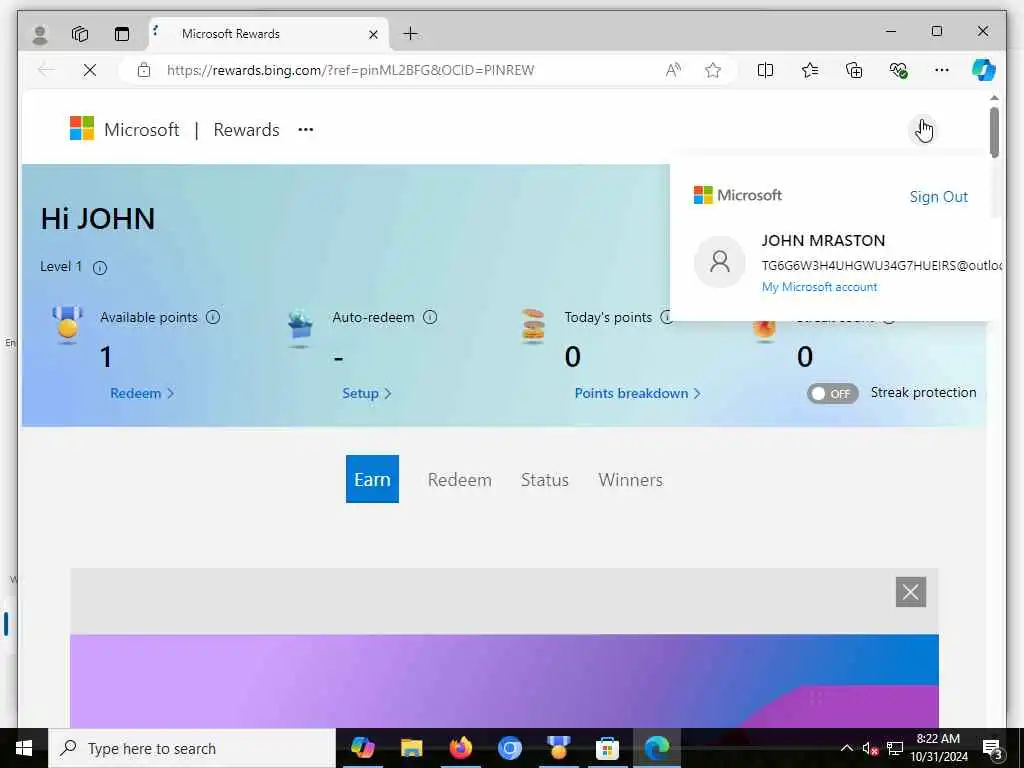This screenshot has height=768, width=1024.
Task: Open File Explorer from taskbar
Action: tap(411, 748)
